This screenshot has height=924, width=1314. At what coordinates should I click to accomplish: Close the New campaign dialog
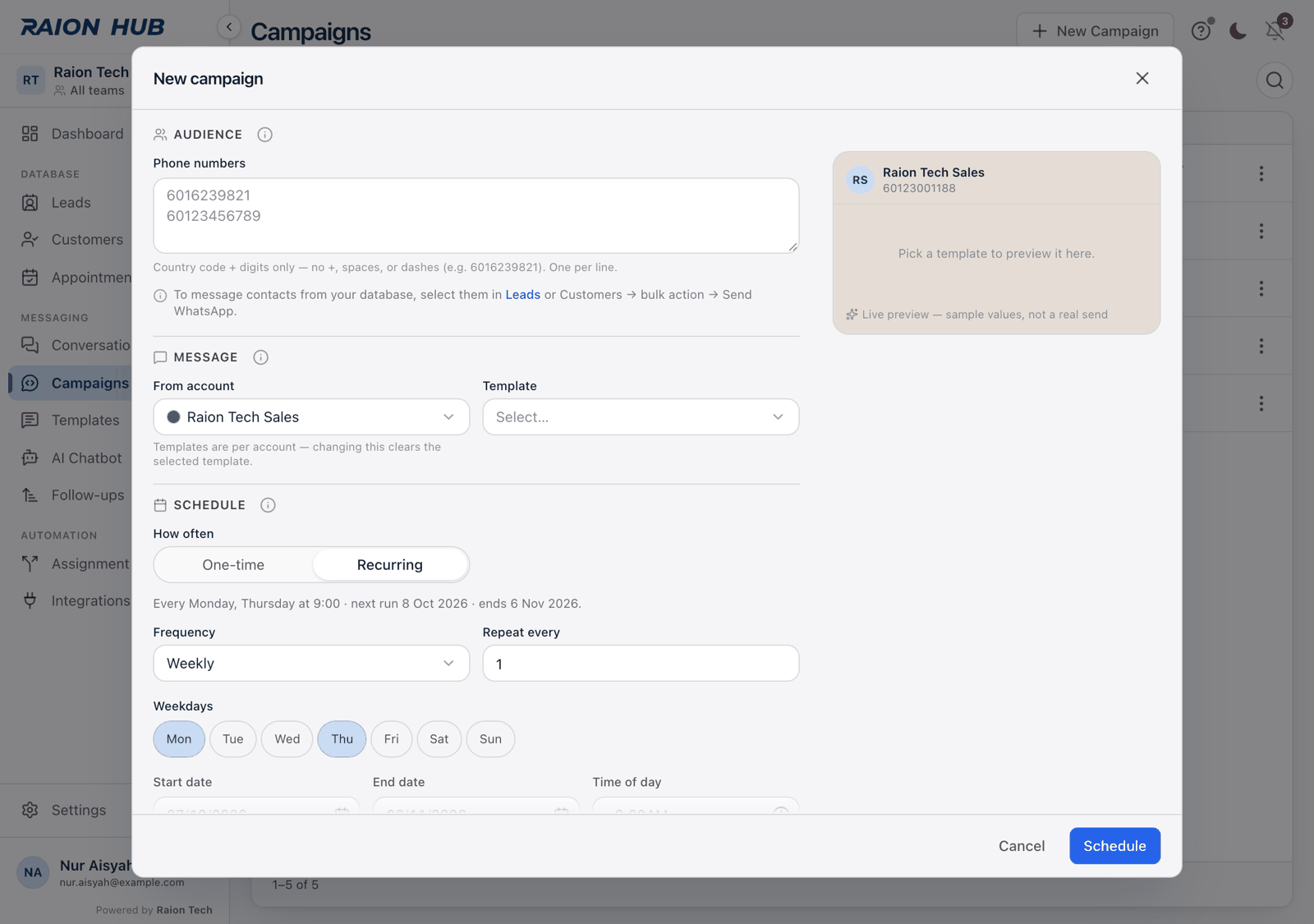point(1142,78)
